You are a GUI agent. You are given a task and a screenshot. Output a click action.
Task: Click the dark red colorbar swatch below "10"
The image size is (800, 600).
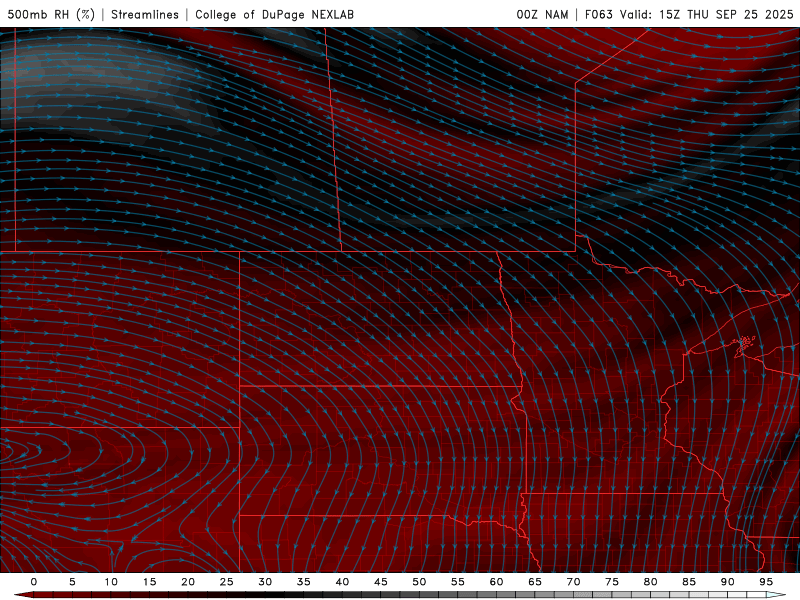pos(120,595)
